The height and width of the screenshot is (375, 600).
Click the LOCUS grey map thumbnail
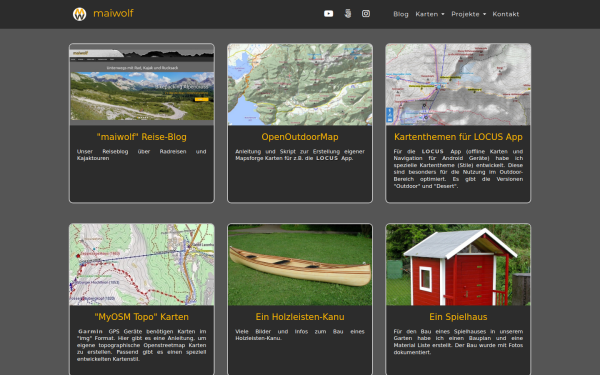point(458,85)
